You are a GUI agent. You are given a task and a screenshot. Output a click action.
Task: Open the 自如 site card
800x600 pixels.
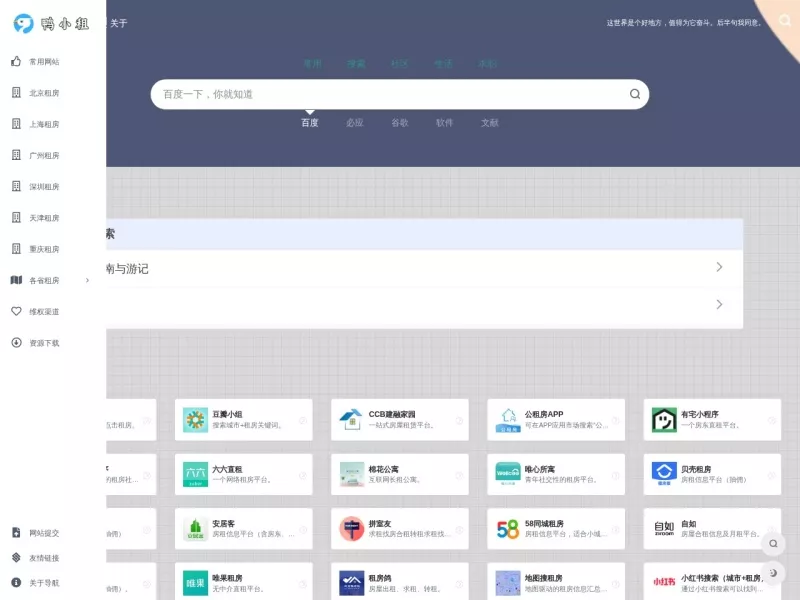click(x=712, y=529)
